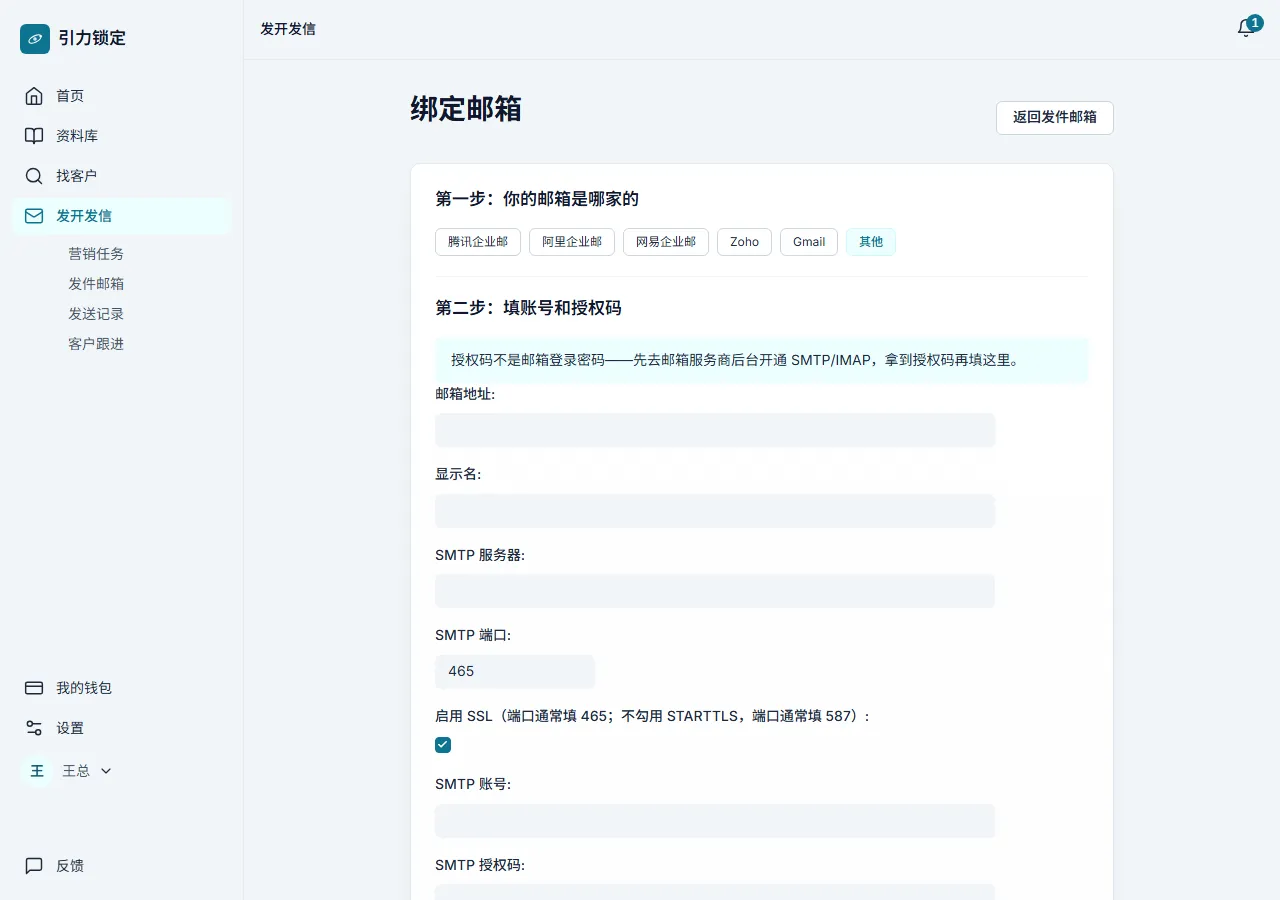Open the 客户跟进 submenu item

(x=96, y=344)
